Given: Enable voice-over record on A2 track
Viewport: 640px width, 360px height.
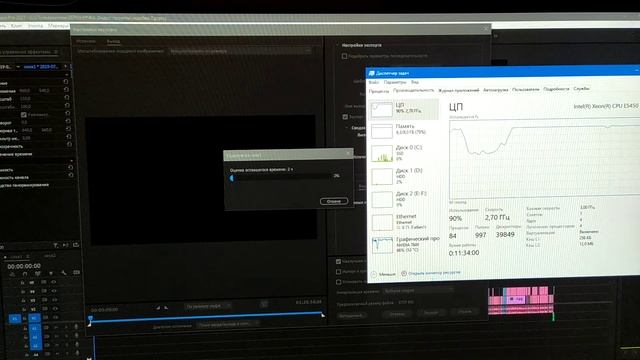Looking at the screenshot, I should (x=76, y=336).
